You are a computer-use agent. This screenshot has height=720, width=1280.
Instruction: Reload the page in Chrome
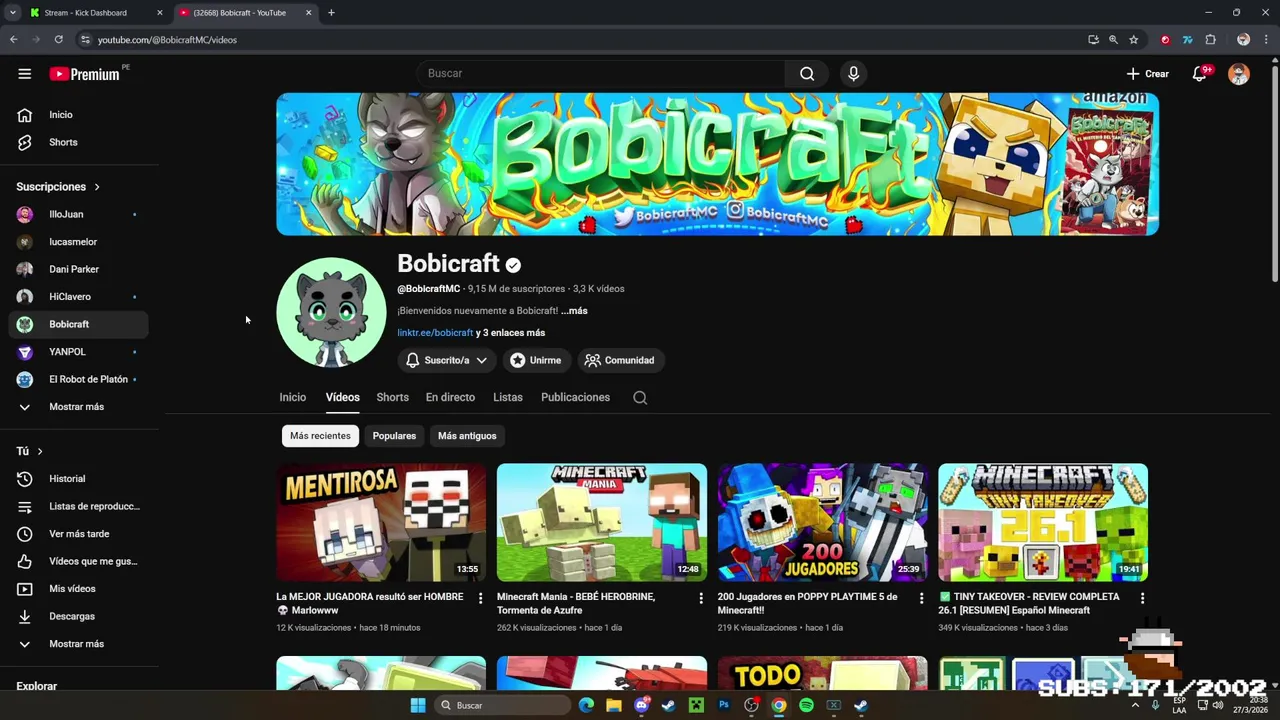click(59, 40)
